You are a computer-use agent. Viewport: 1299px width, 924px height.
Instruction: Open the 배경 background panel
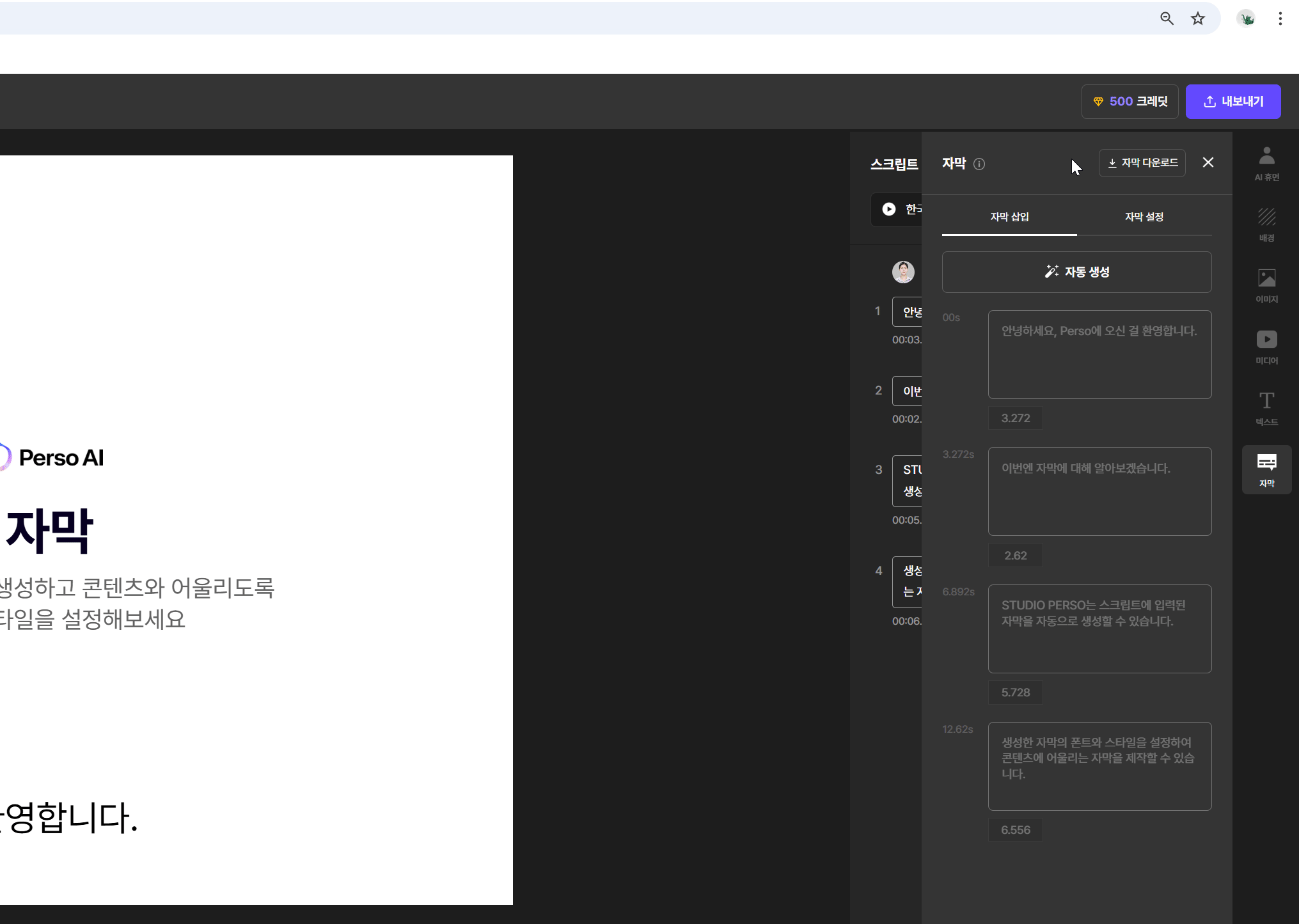tap(1266, 224)
